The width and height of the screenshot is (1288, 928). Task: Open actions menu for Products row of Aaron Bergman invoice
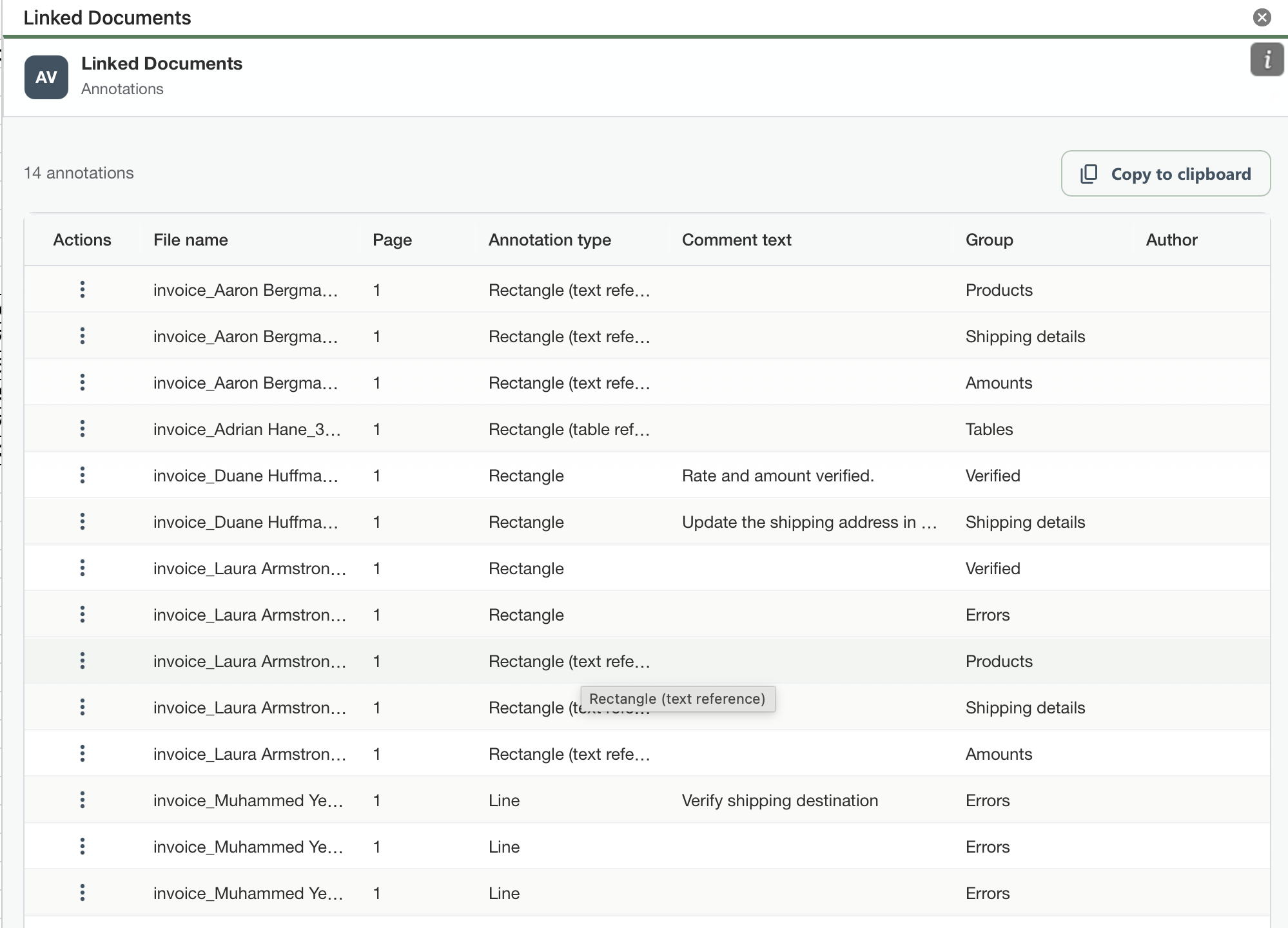[82, 289]
